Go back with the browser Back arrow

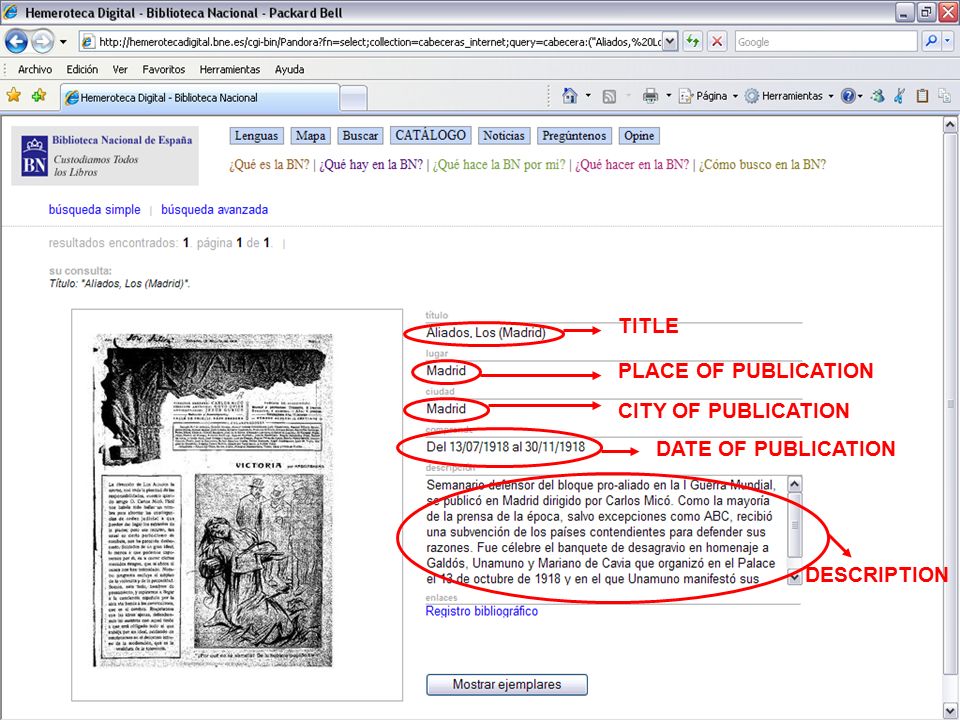[x=17, y=42]
